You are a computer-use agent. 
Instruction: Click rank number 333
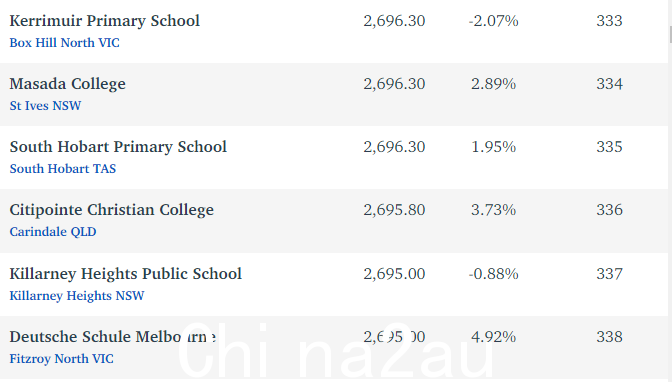609,21
